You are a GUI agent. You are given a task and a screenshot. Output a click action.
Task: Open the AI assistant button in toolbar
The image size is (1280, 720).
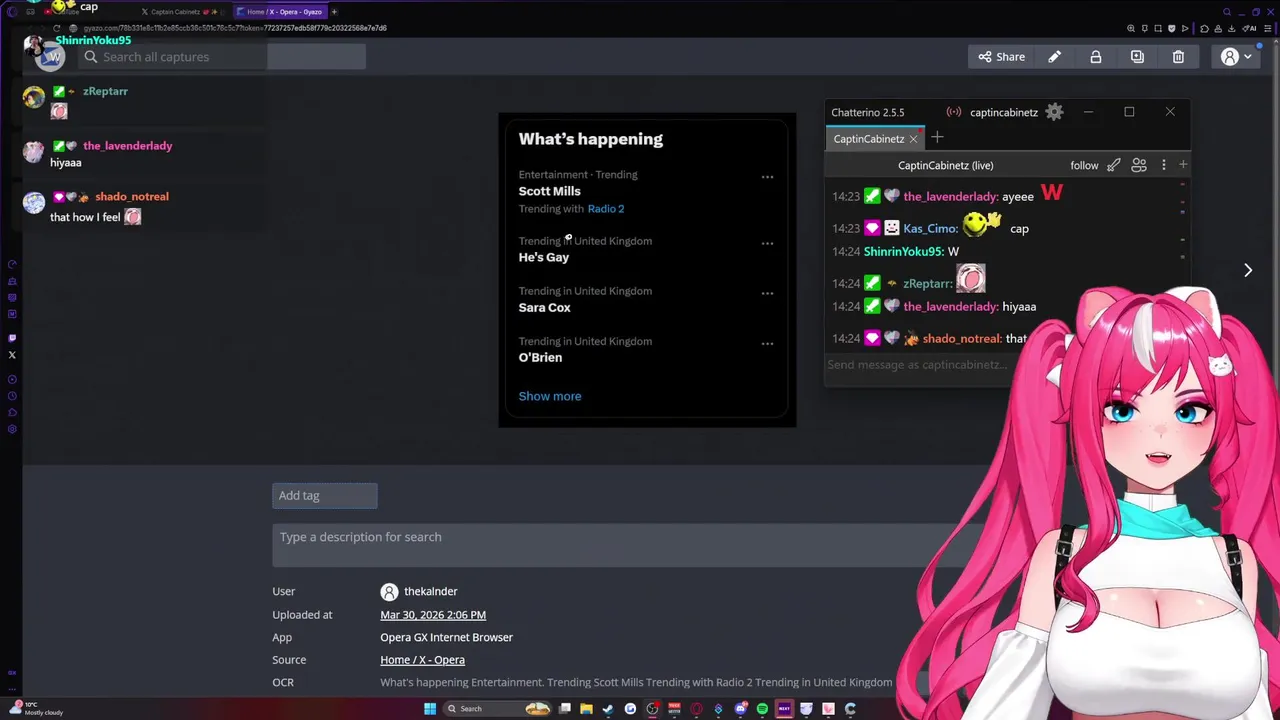(x=1249, y=28)
